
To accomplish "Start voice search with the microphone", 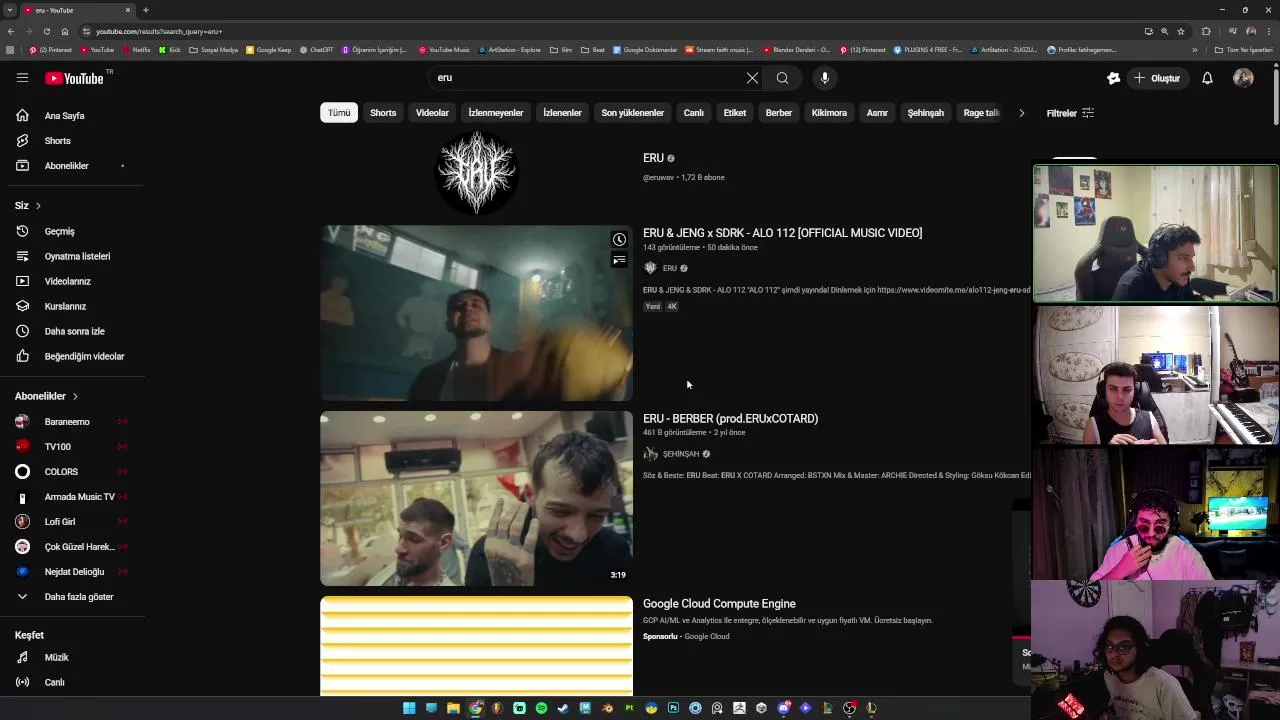I will [x=824, y=78].
